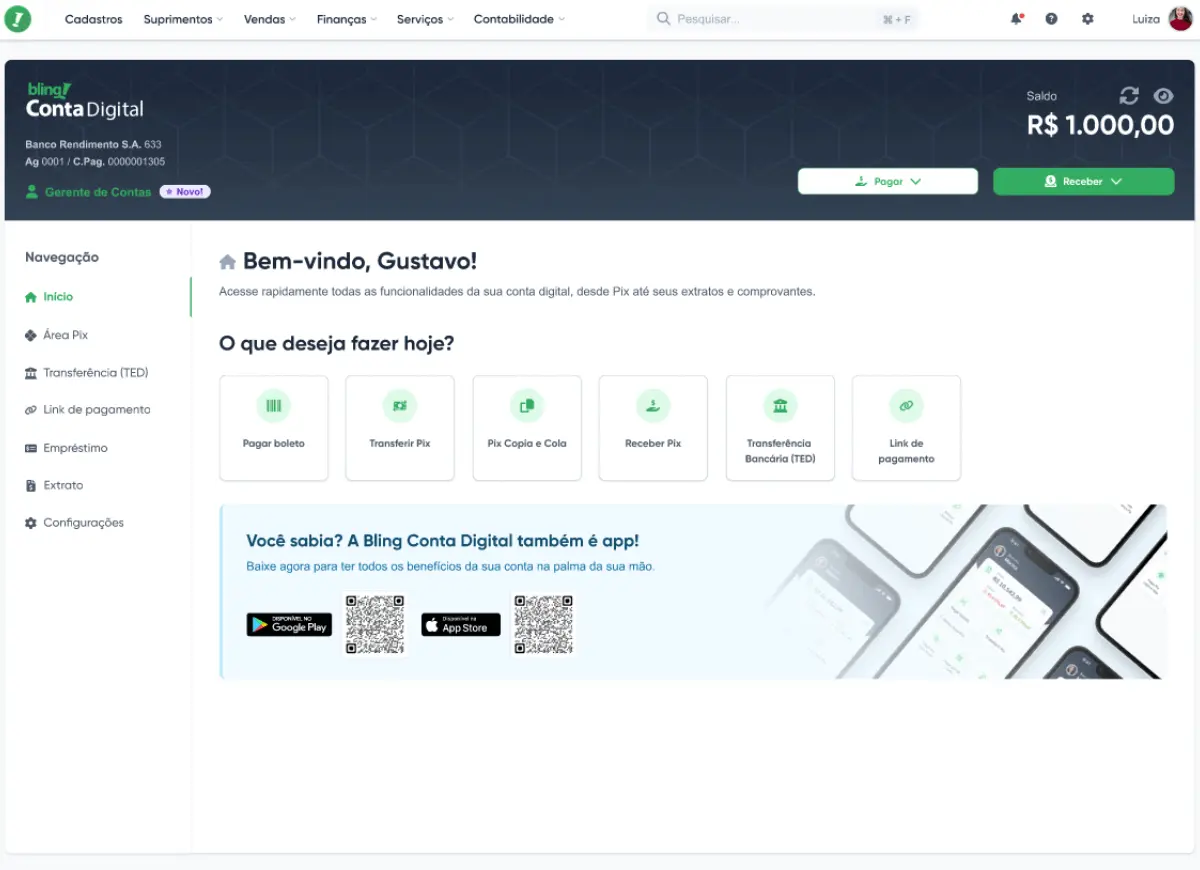Expand the Pagar dropdown button

pos(887,181)
